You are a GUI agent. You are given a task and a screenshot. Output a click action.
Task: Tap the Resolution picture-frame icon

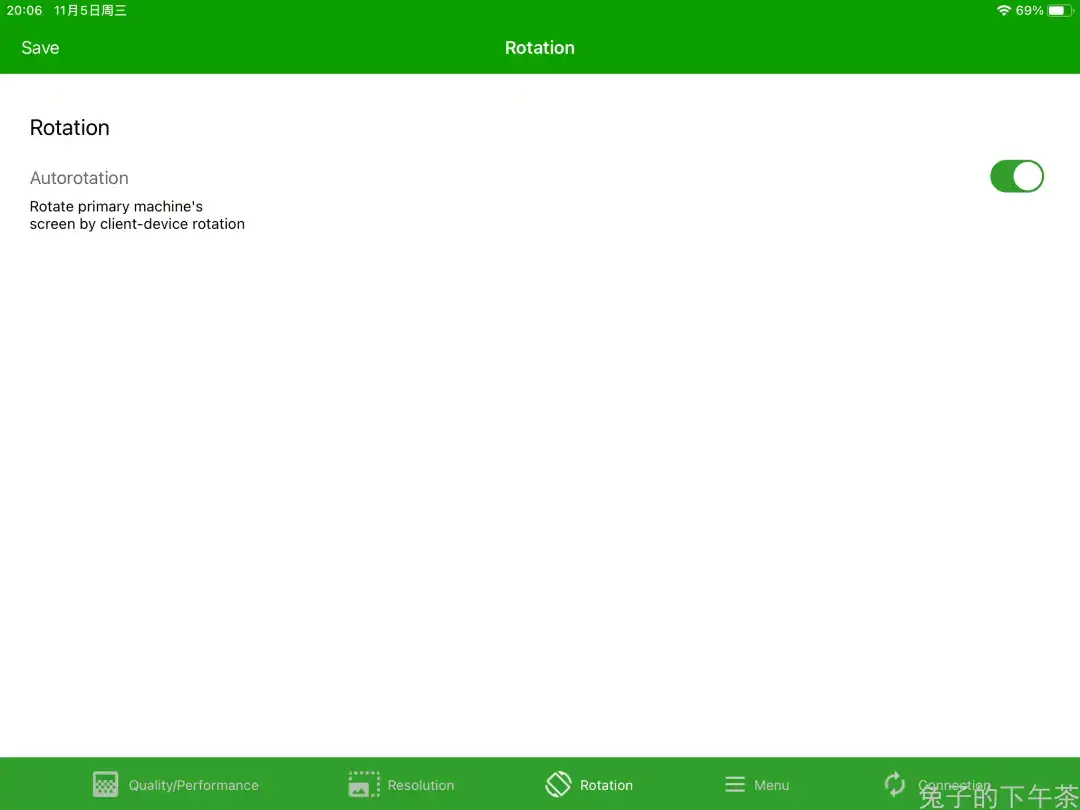pyautogui.click(x=364, y=785)
